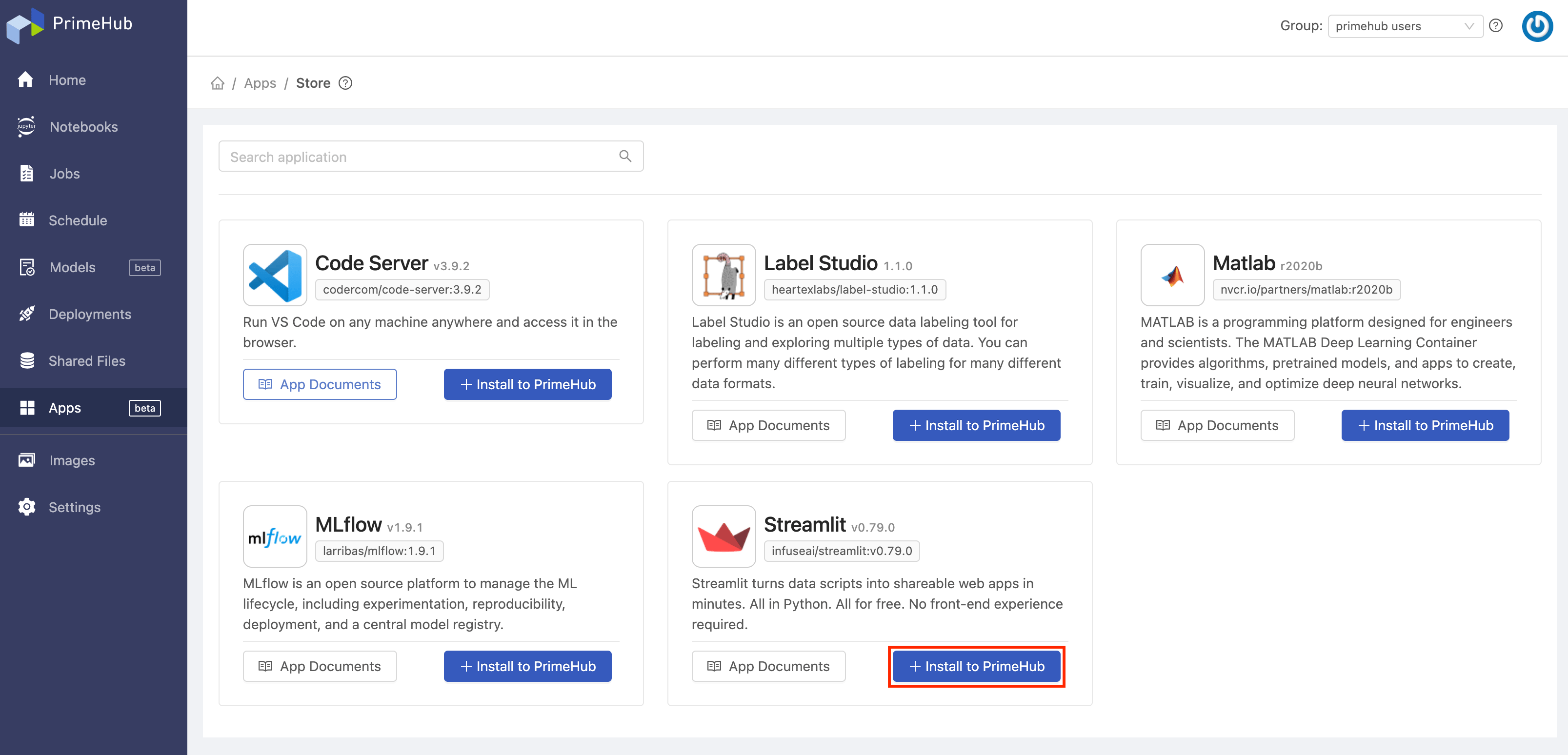Focus the Search application field
This screenshot has height=755, width=1568.
[x=430, y=157]
